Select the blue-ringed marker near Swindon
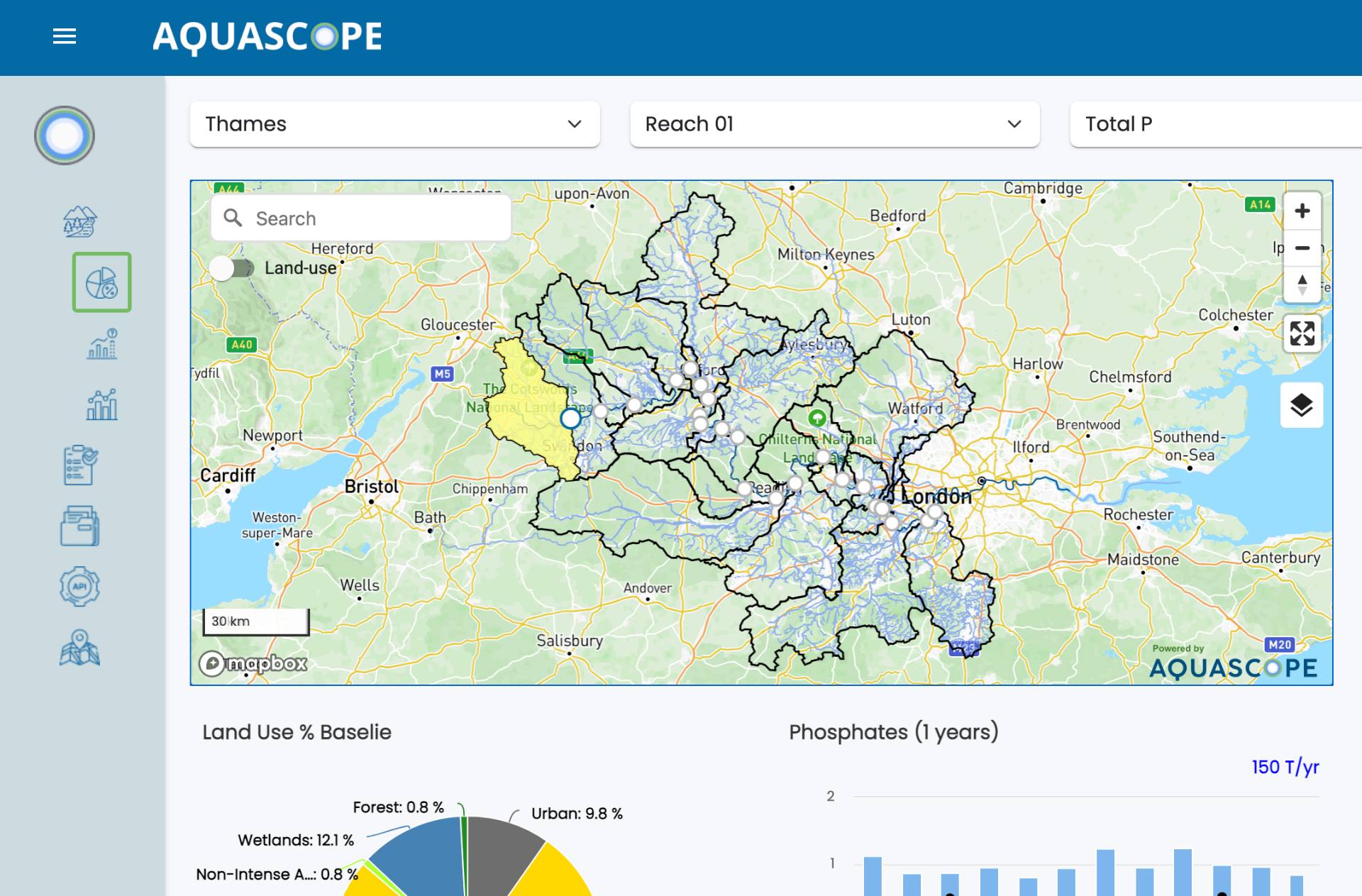 click(x=570, y=419)
